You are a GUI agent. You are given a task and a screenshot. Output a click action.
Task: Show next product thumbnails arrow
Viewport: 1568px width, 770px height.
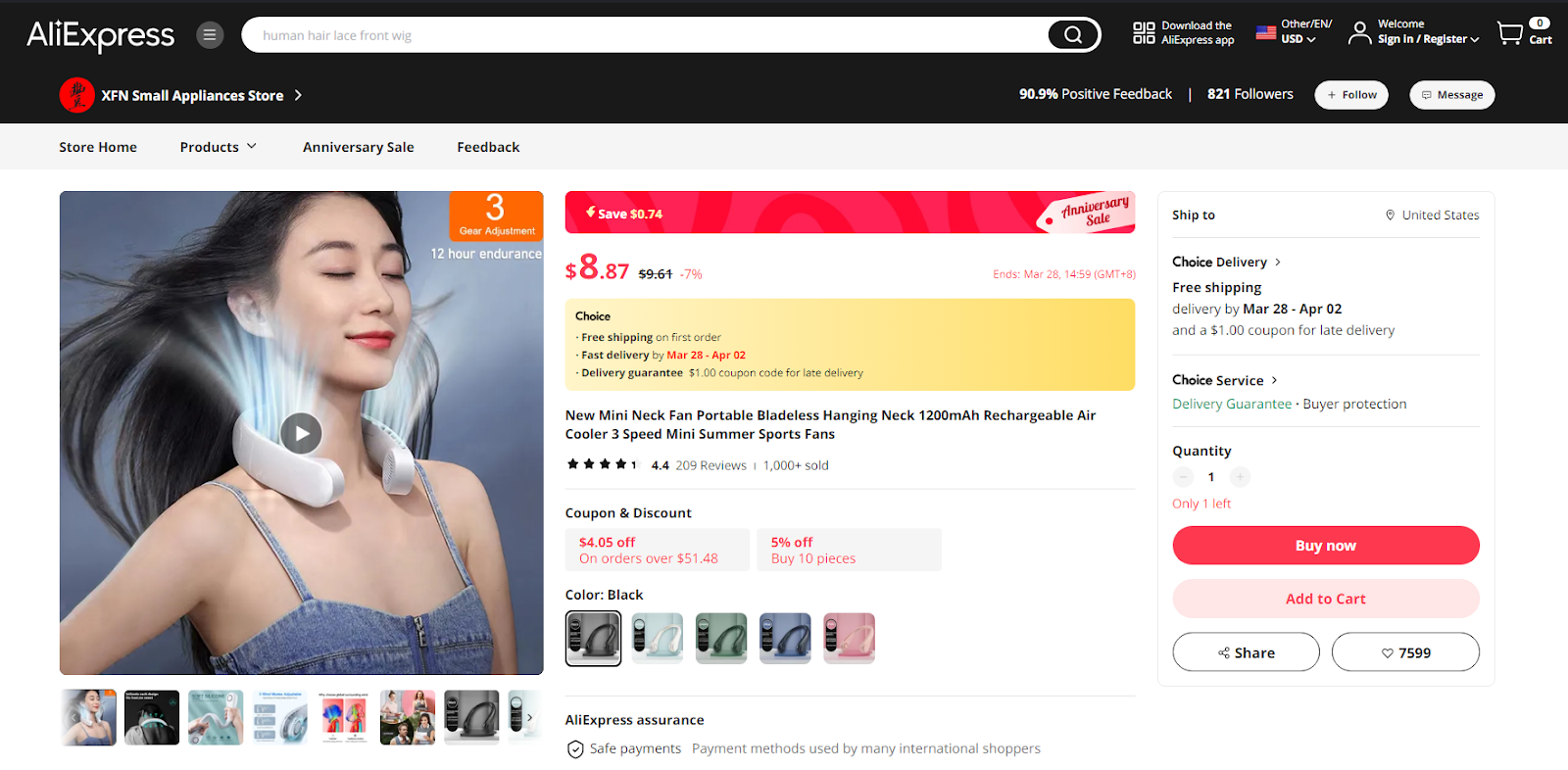529,717
